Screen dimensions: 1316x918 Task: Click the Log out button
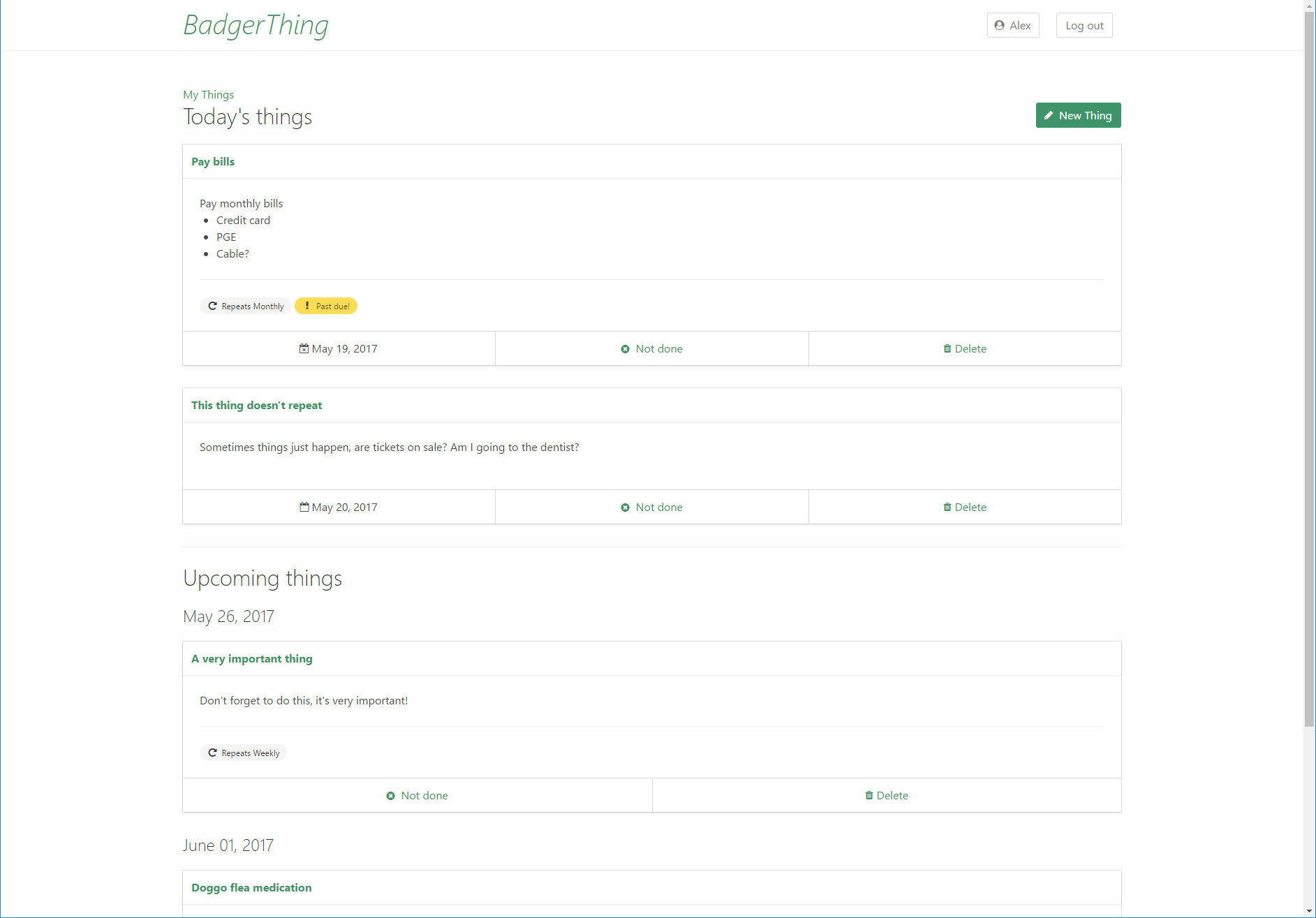point(1084,25)
